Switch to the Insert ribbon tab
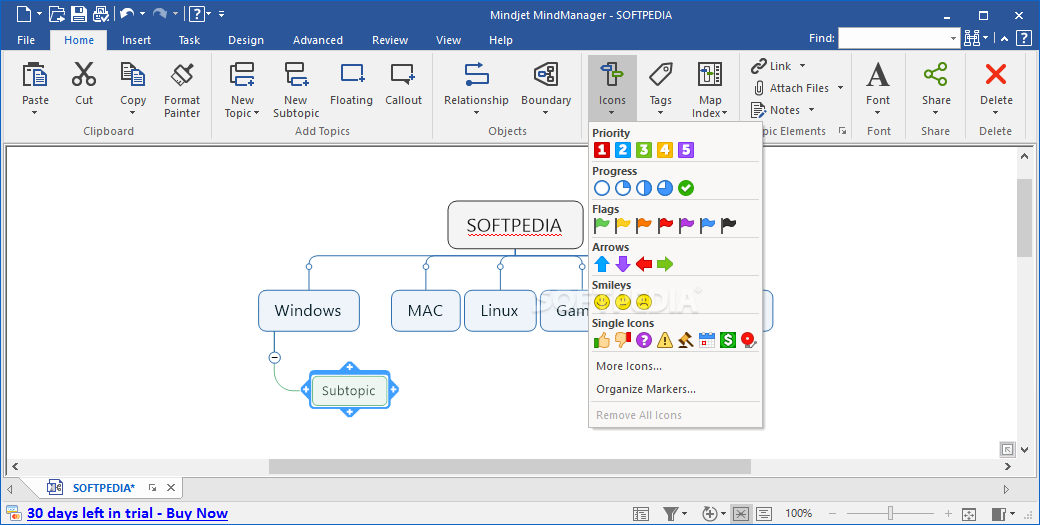Image resolution: width=1040 pixels, height=525 pixels. pyautogui.click(x=136, y=40)
